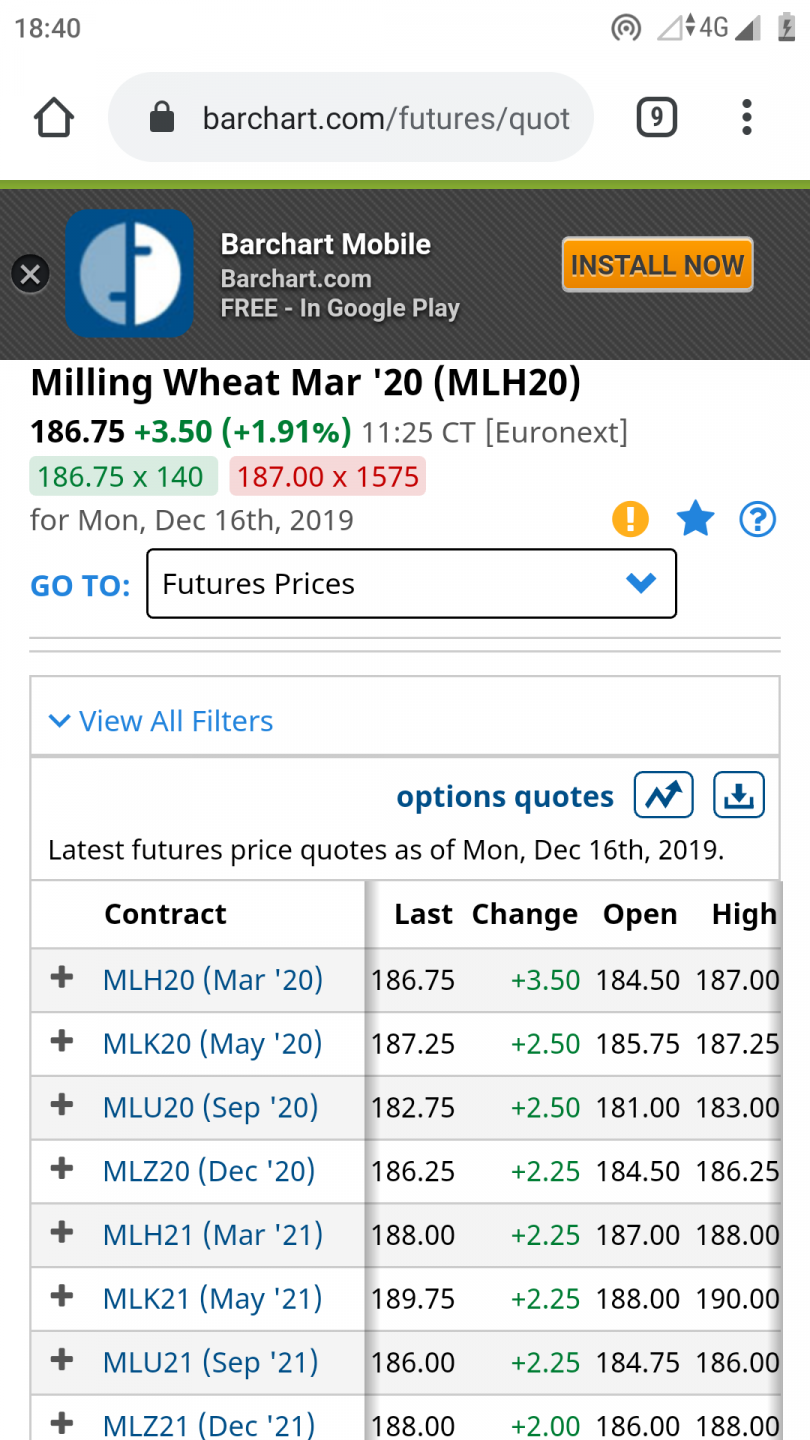810x1440 pixels.
Task: Dismiss the Barchart Mobile ad banner
Action: [x=30, y=273]
